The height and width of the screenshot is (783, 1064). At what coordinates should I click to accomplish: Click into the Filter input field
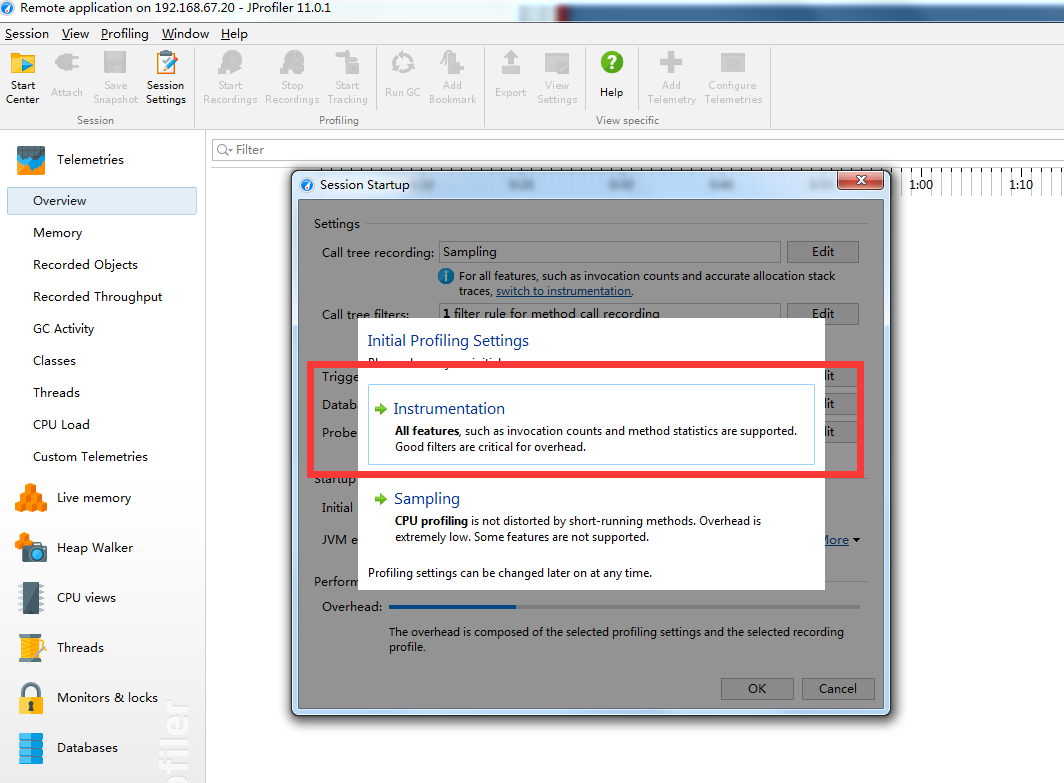(x=638, y=150)
